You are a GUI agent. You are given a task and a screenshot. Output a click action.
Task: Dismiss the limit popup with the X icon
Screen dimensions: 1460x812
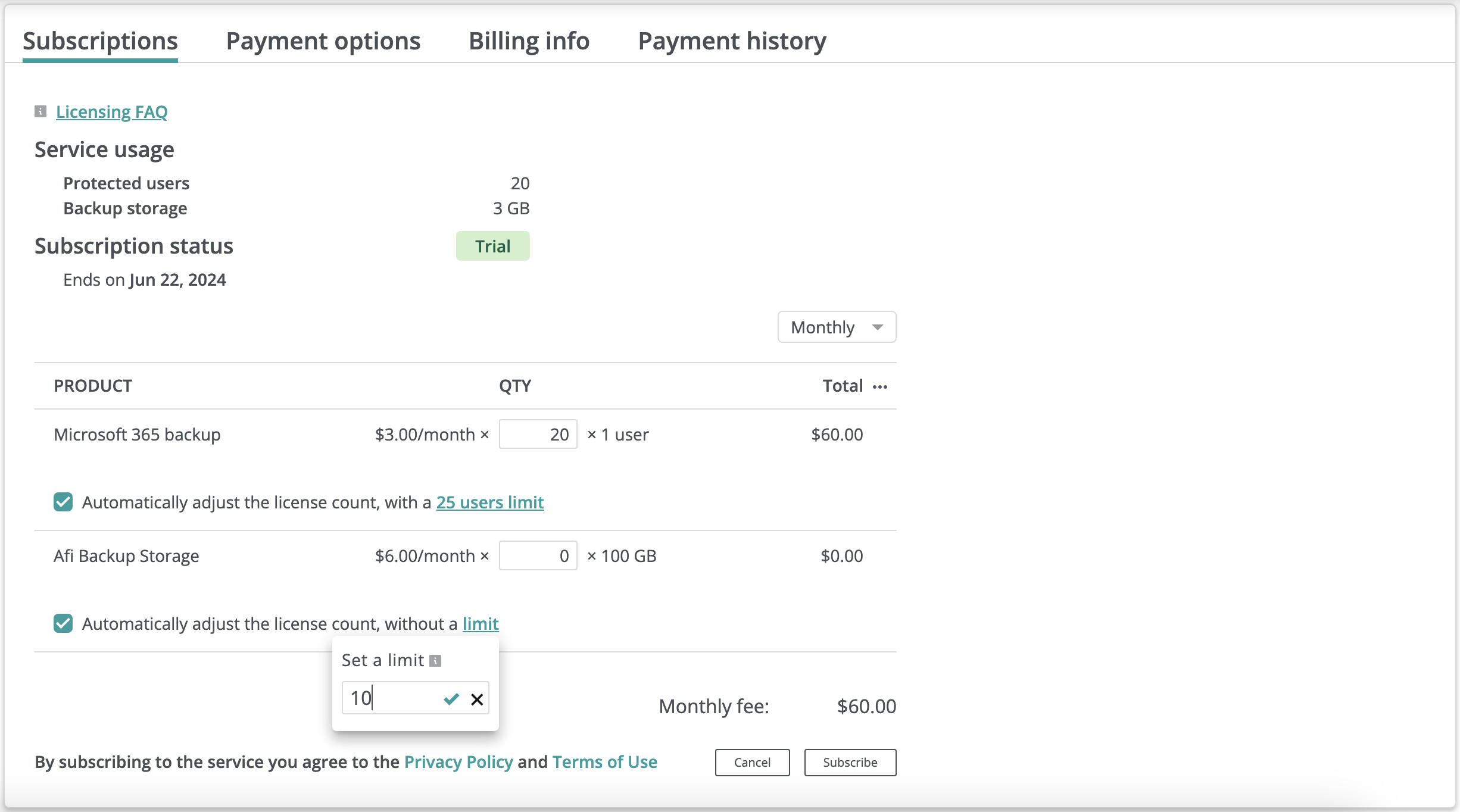[477, 699]
